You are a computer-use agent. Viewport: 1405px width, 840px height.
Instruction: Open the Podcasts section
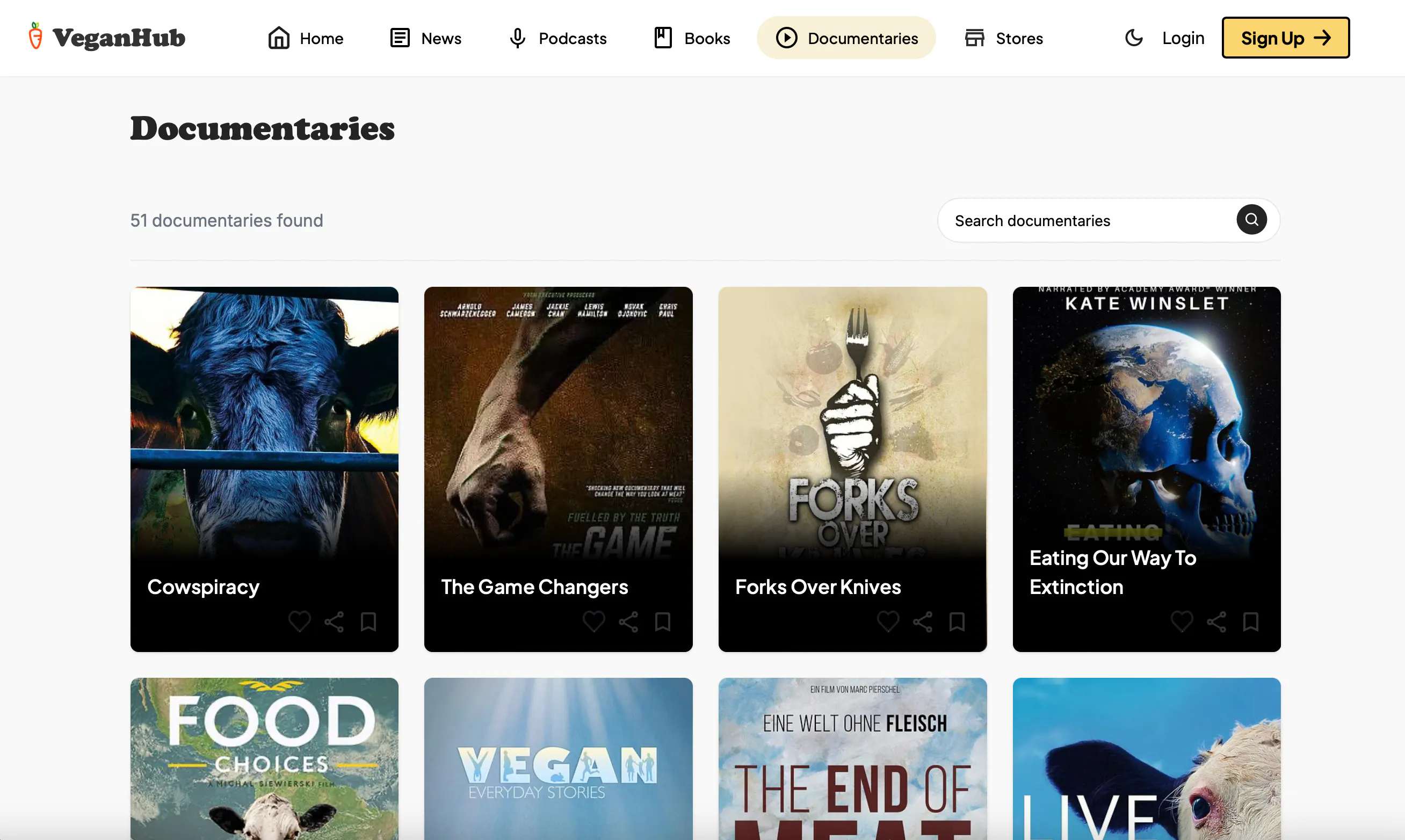click(x=557, y=38)
